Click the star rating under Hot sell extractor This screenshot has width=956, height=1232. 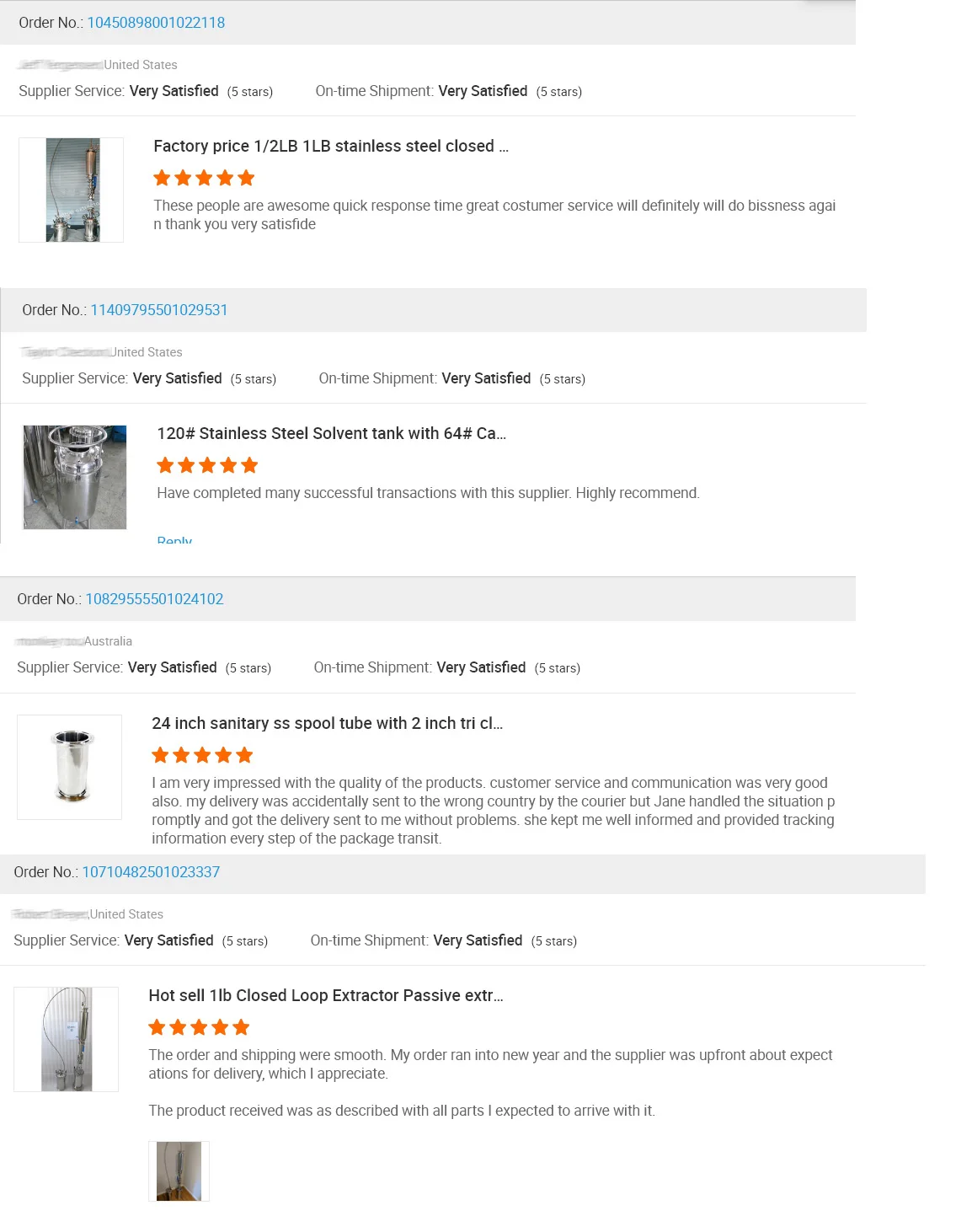coord(199,1027)
